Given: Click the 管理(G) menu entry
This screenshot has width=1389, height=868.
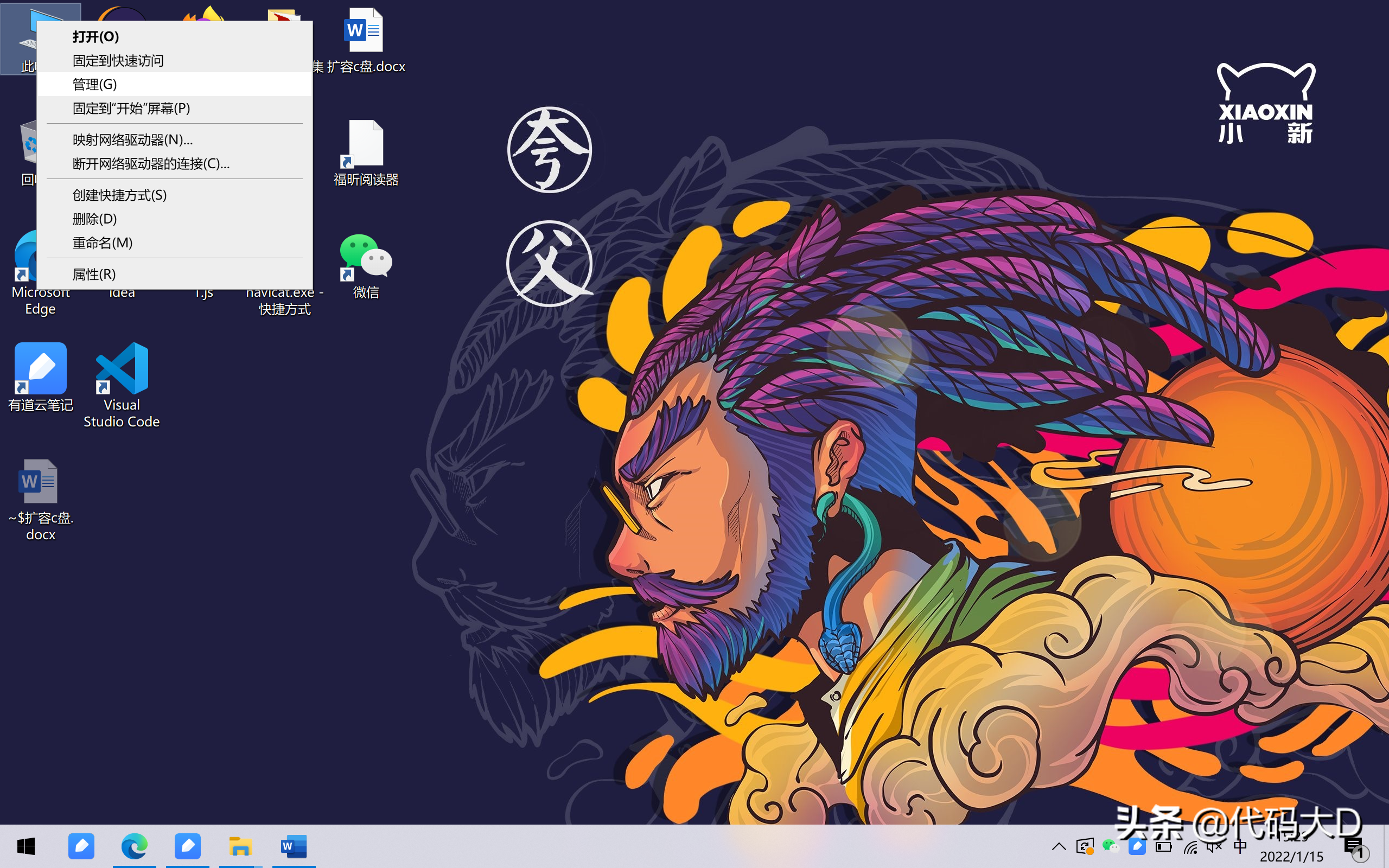Looking at the screenshot, I should click(x=174, y=85).
